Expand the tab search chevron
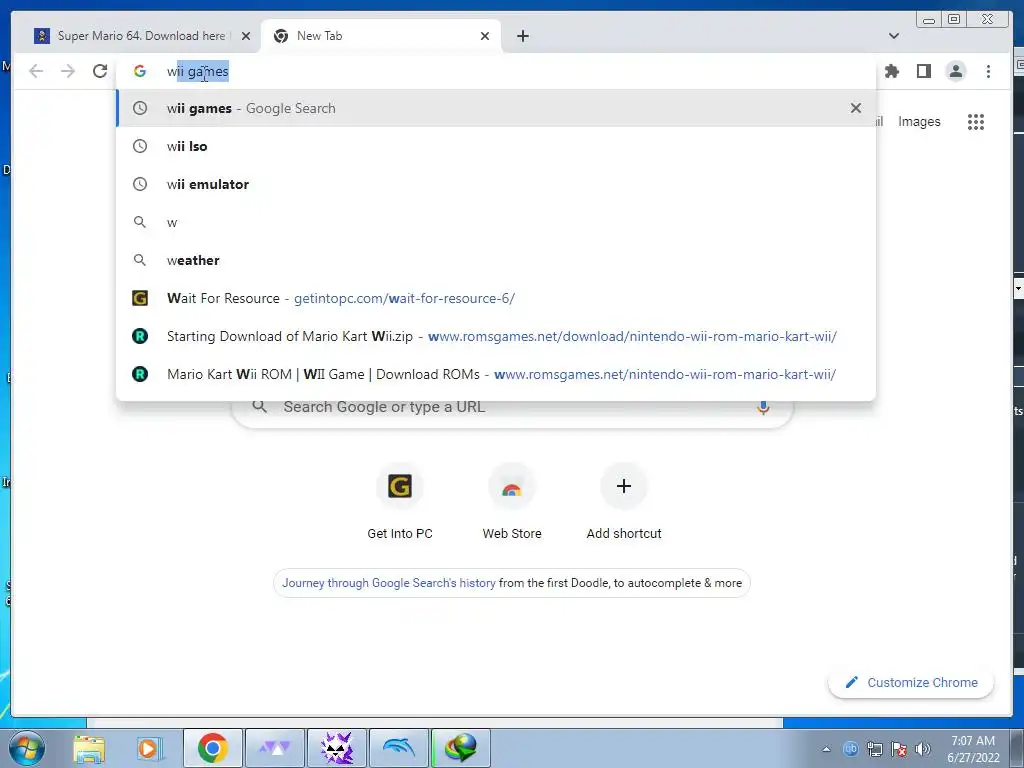The height and width of the screenshot is (768, 1024). pyautogui.click(x=894, y=36)
